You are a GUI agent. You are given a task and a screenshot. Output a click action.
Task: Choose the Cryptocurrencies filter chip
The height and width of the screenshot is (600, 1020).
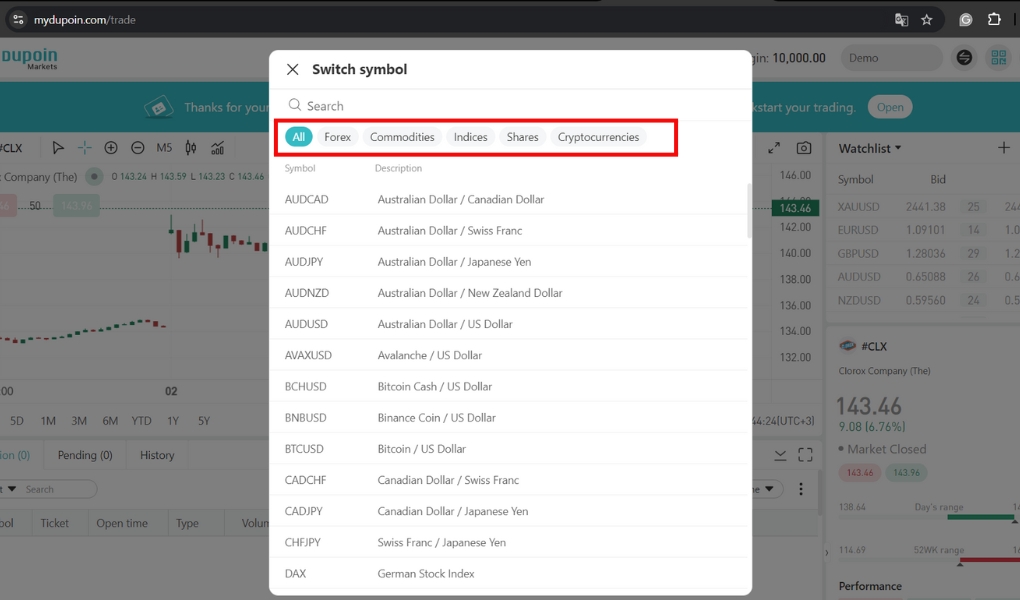[x=598, y=137]
